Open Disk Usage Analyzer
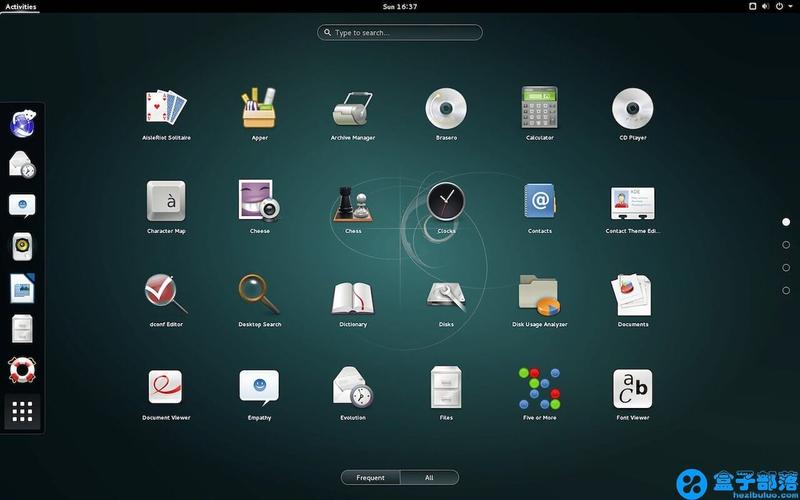 tap(540, 301)
